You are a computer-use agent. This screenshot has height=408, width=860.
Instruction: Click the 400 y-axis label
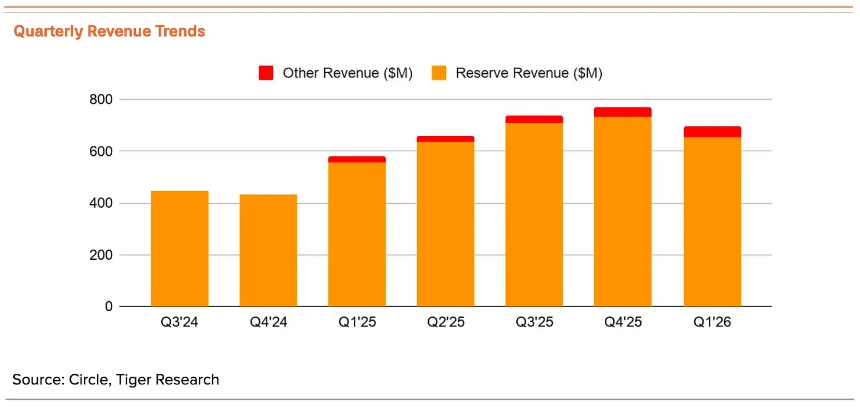101,203
